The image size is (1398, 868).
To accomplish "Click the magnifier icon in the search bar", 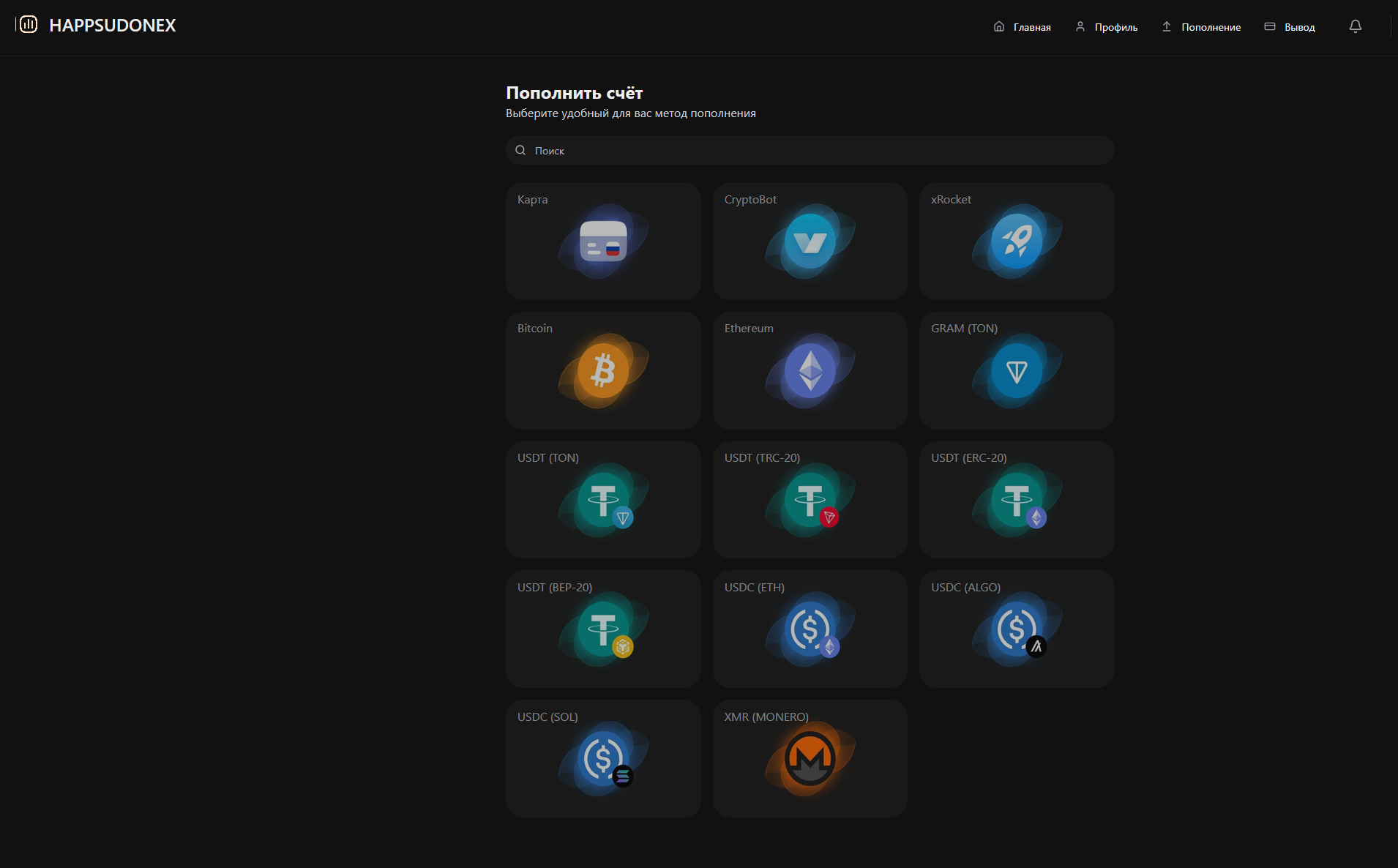I will 520,150.
